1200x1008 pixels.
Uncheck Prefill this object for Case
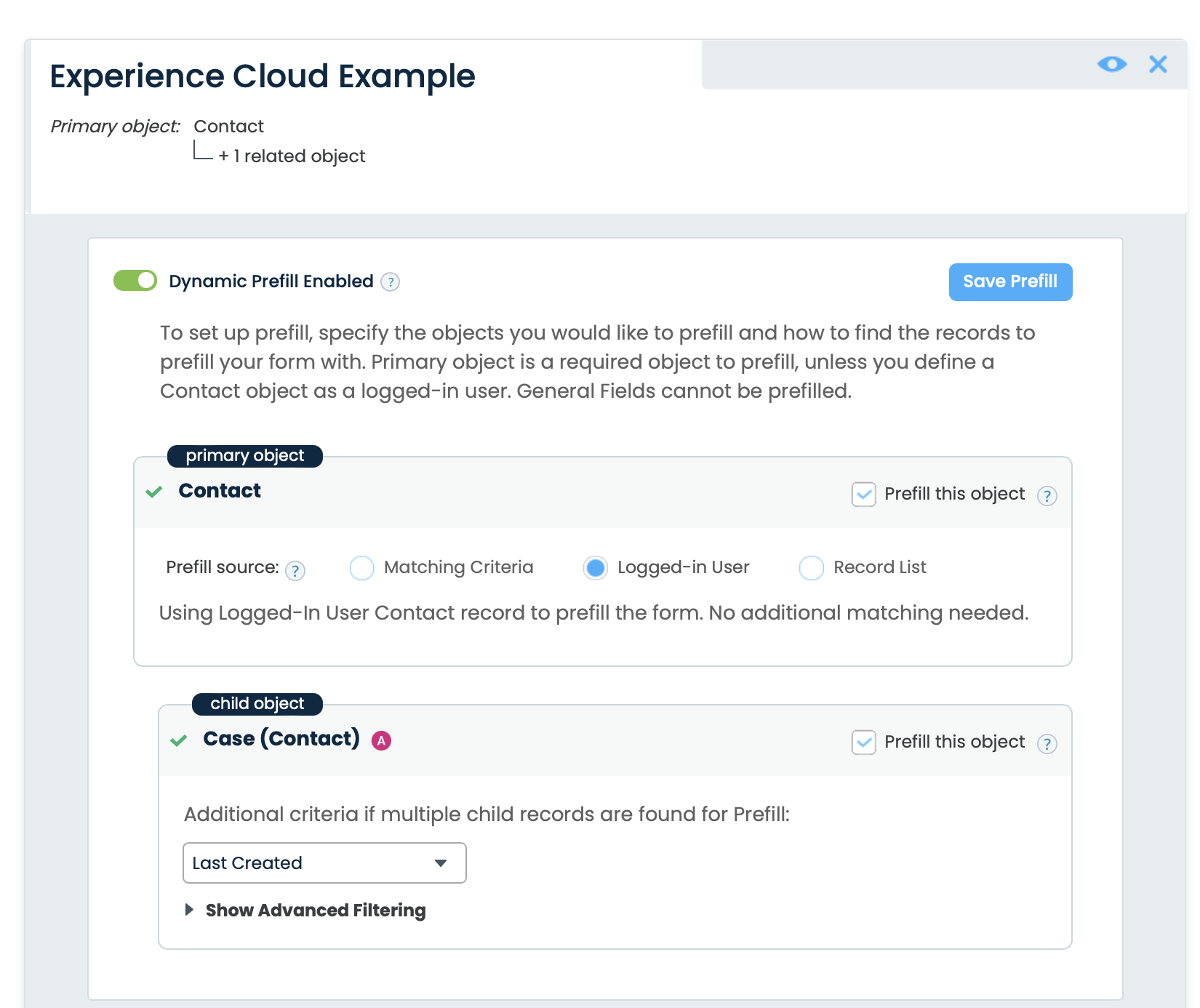(863, 743)
